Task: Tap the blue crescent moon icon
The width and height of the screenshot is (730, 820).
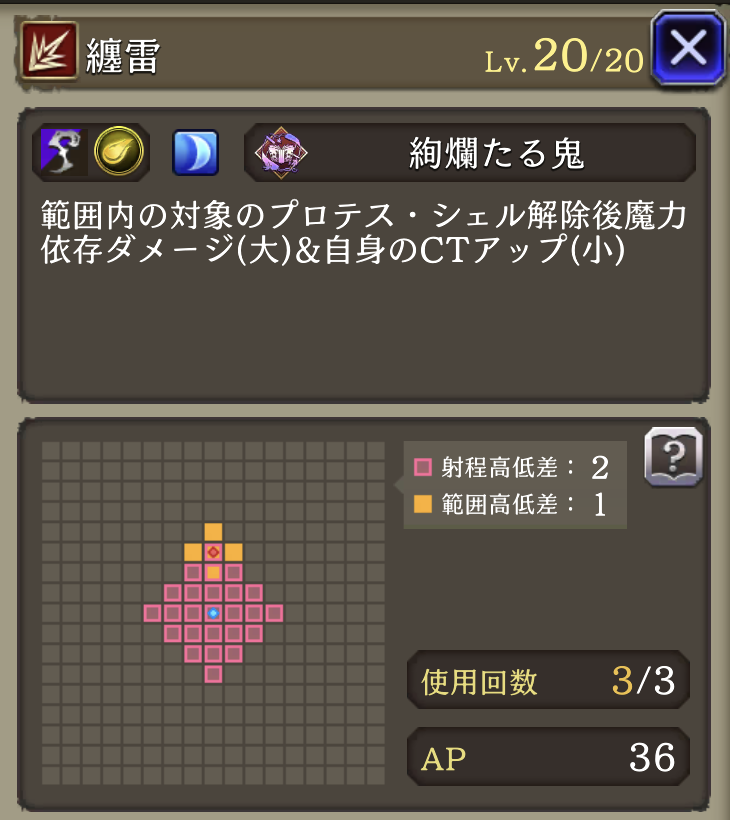Action: tap(196, 152)
